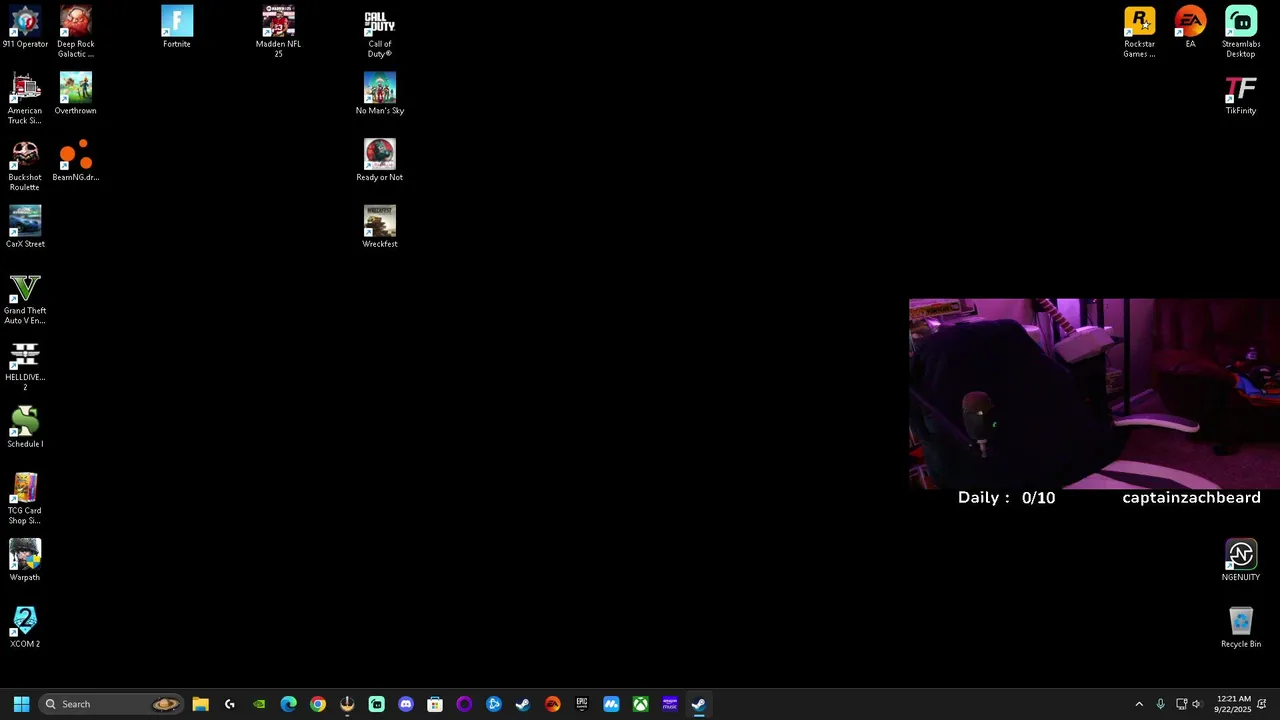Select the Warpath desktop shortcut
Viewport: 1280px width, 720px height.
(x=25, y=561)
